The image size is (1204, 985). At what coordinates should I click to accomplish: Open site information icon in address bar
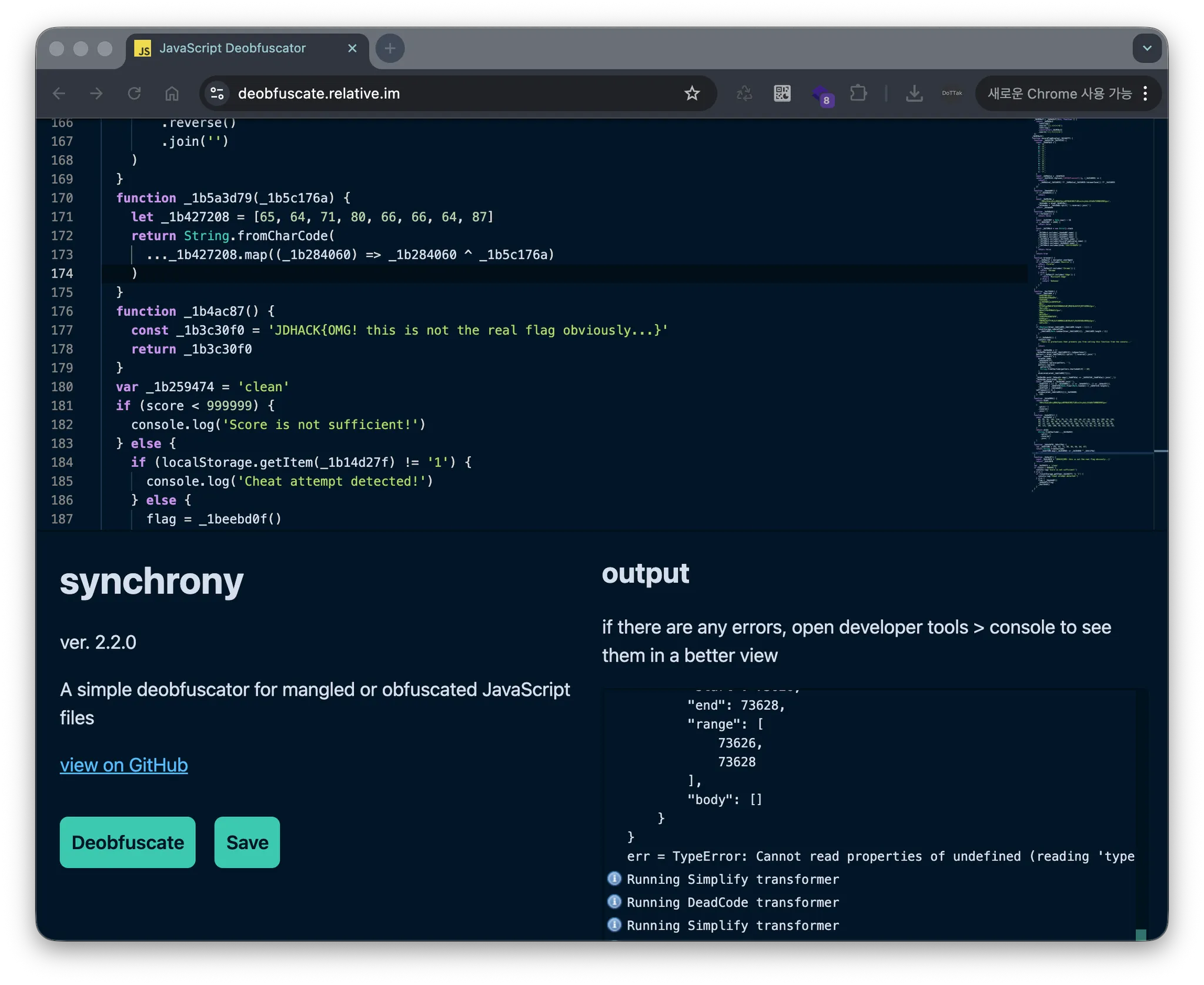point(217,94)
